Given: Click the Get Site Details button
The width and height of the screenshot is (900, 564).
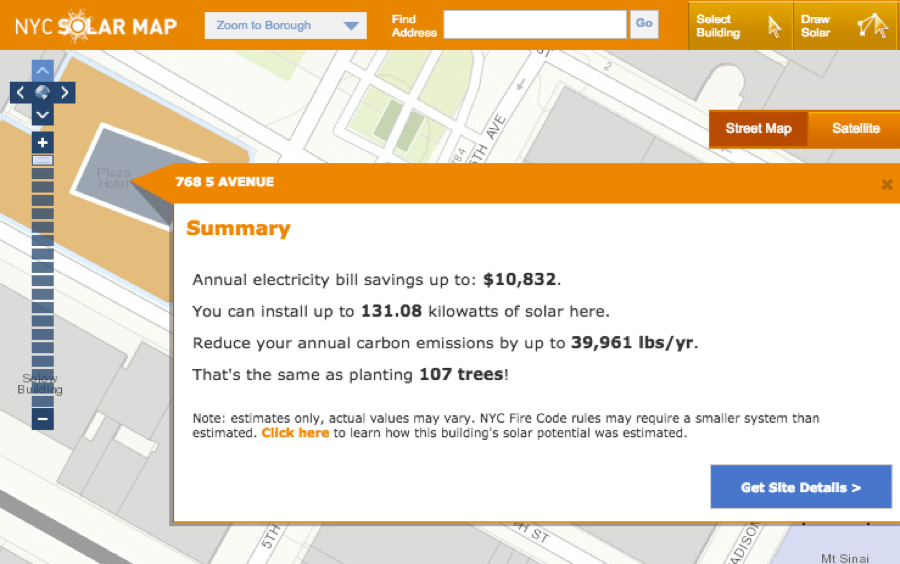Looking at the screenshot, I should [800, 487].
